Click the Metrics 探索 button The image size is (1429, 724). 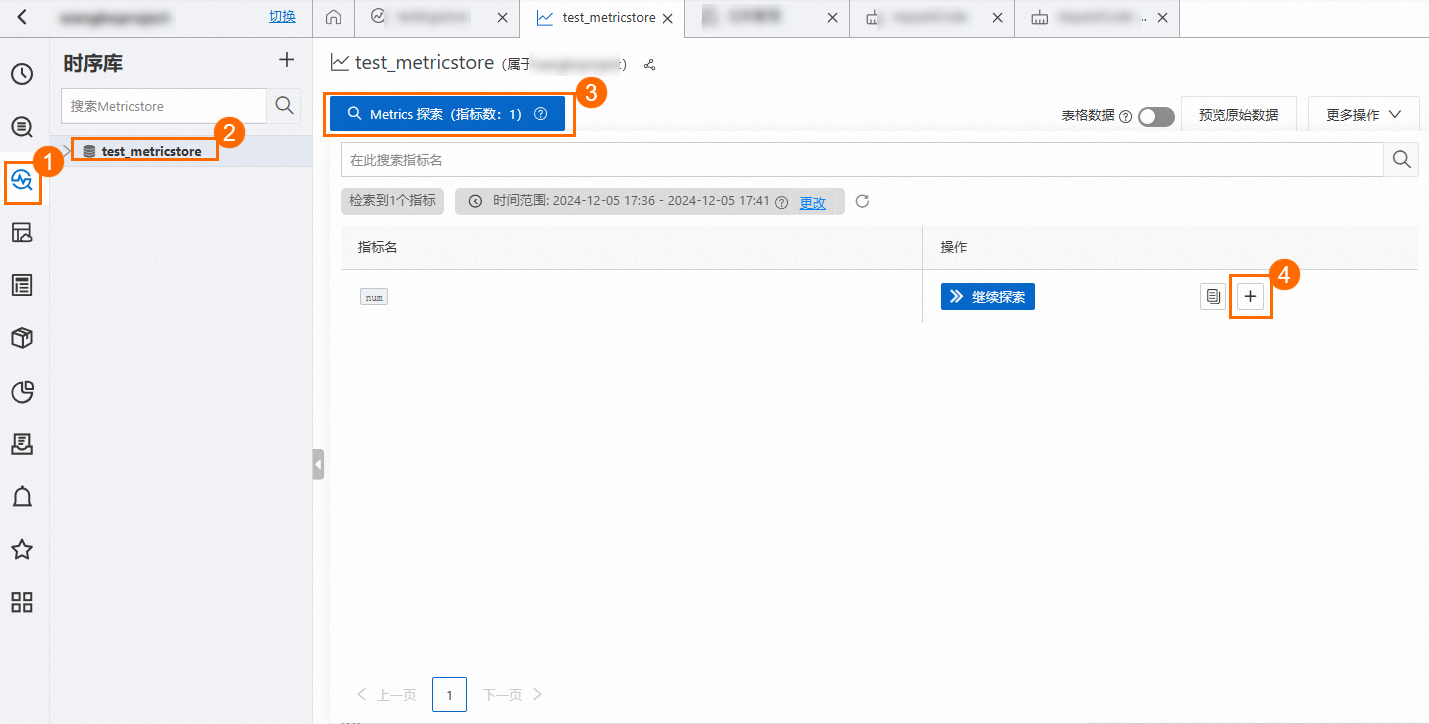(448, 114)
